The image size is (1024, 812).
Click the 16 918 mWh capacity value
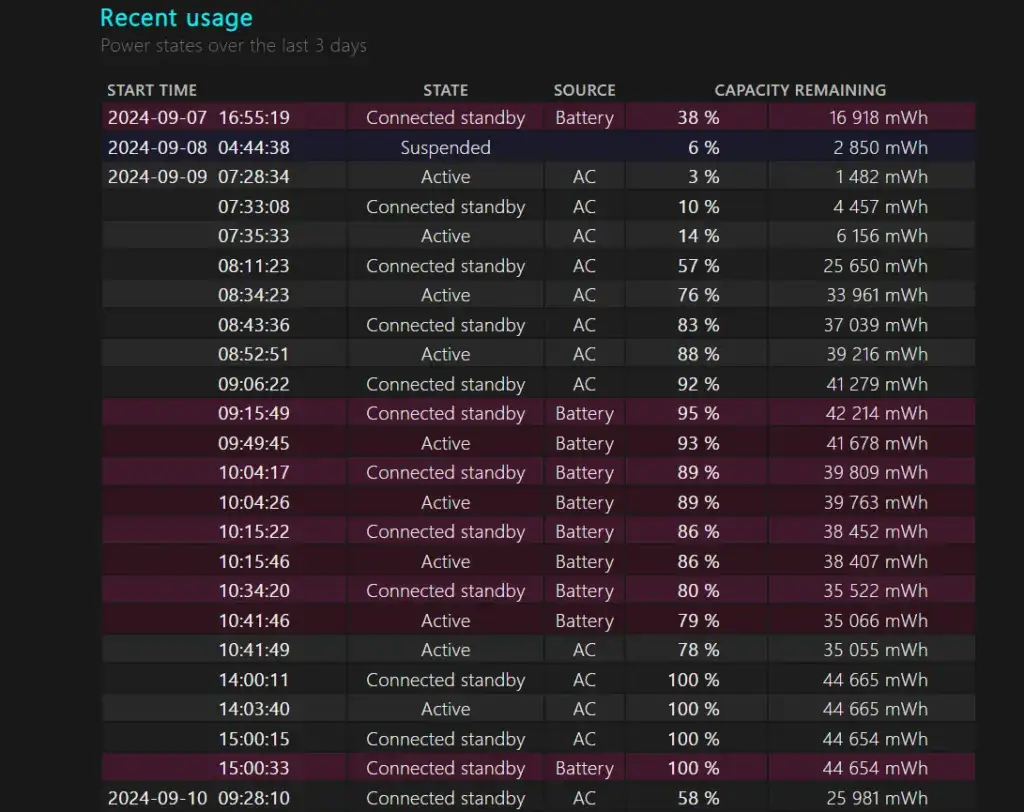point(878,118)
